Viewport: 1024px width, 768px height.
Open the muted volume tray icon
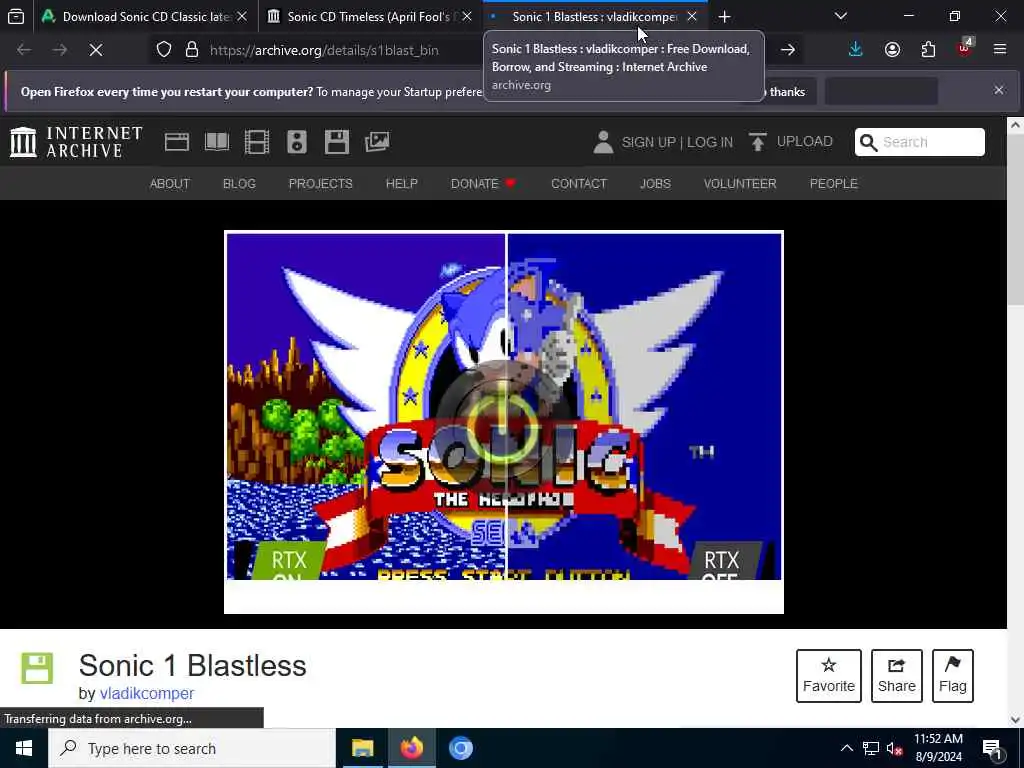point(895,748)
